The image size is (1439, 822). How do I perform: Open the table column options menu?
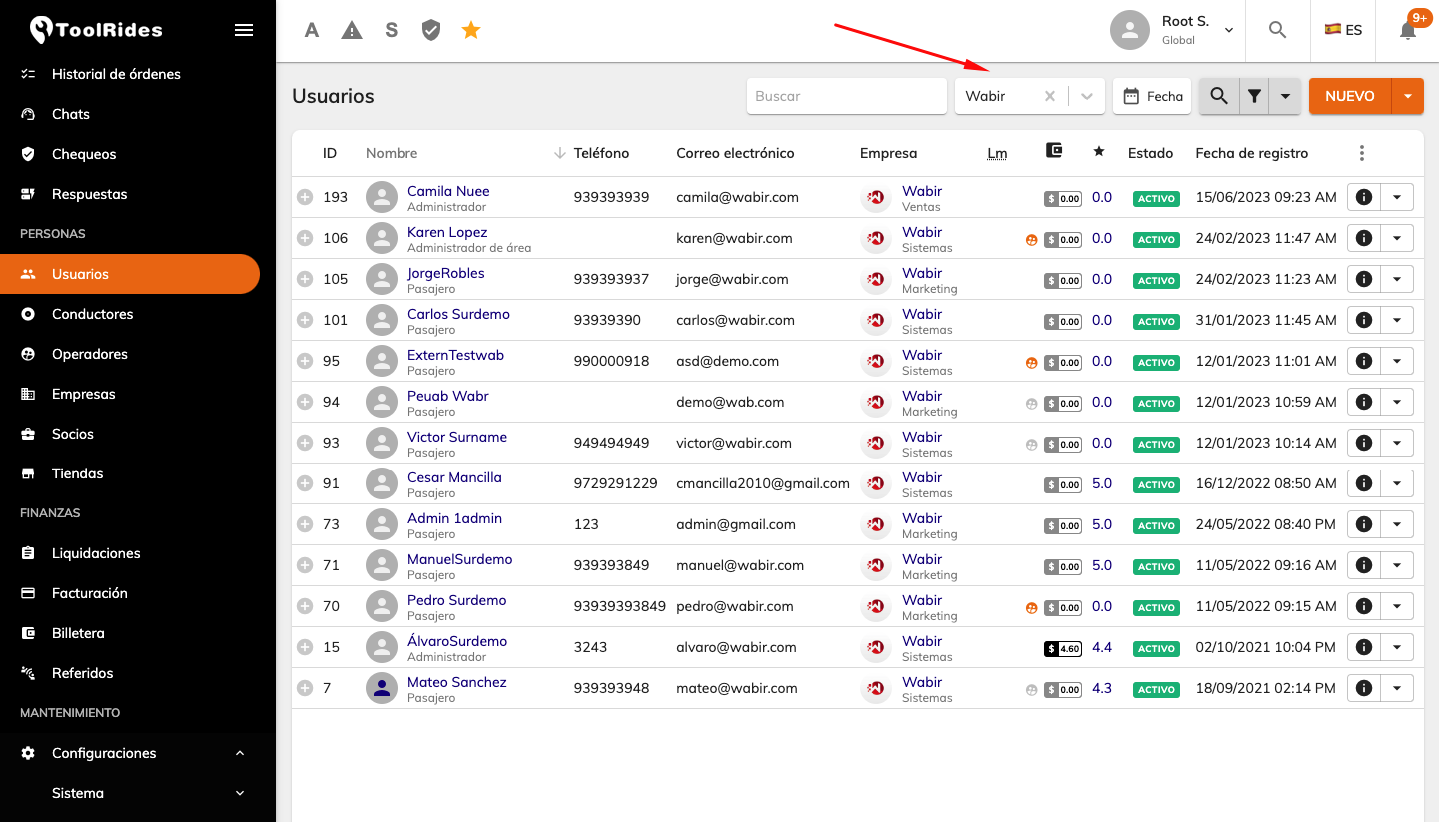1361,153
